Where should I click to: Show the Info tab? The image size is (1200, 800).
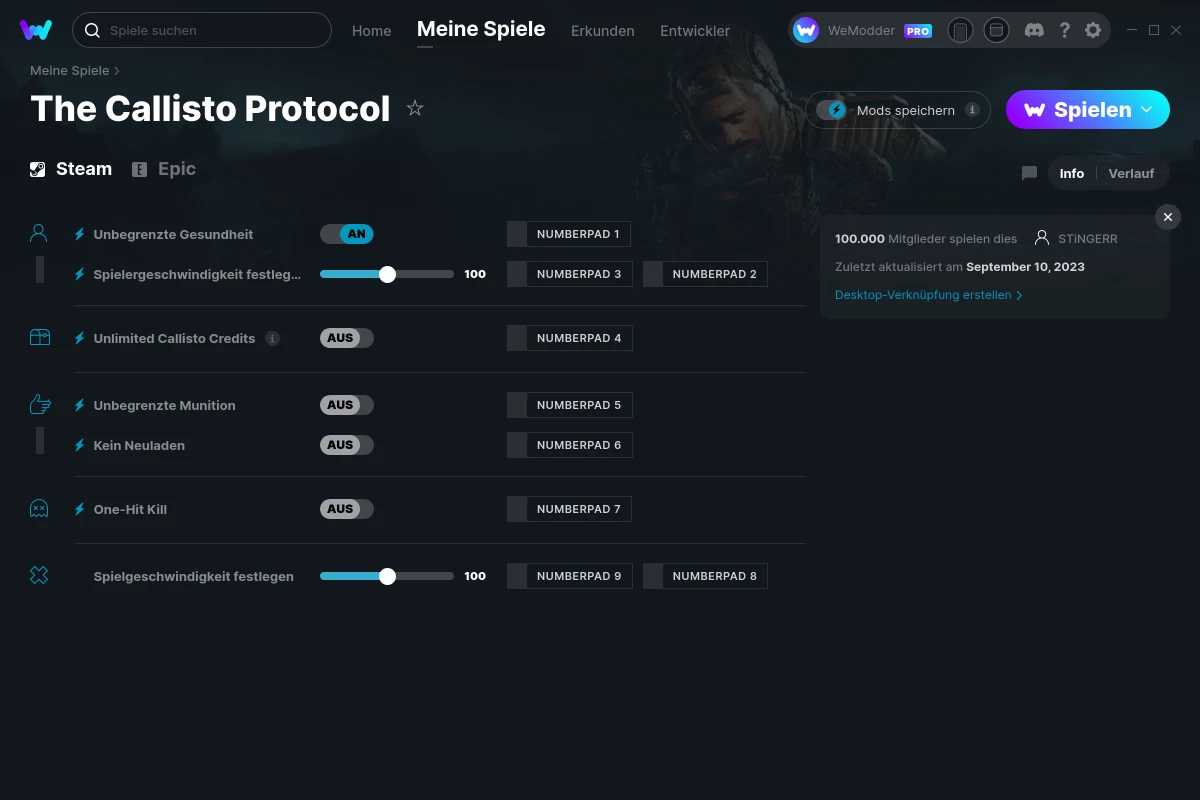tap(1072, 173)
